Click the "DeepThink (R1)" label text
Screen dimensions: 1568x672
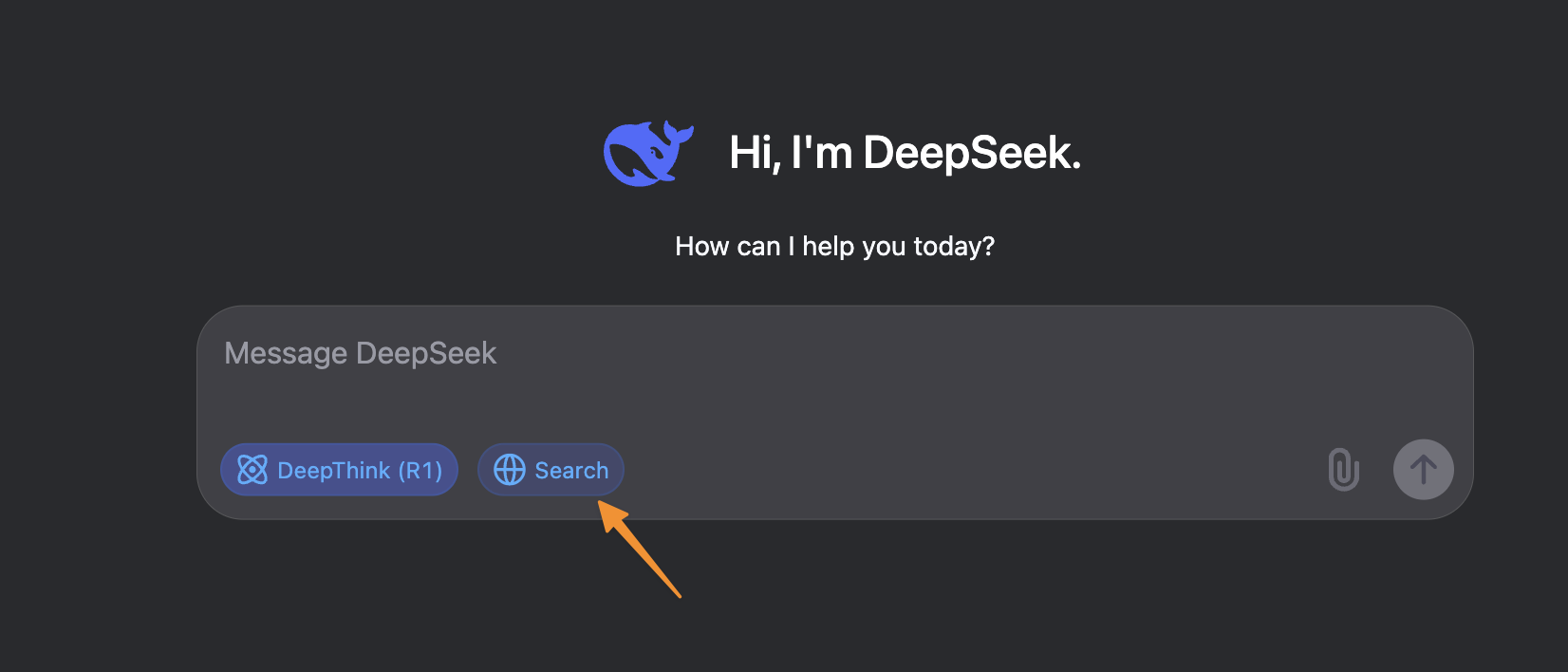coord(360,471)
